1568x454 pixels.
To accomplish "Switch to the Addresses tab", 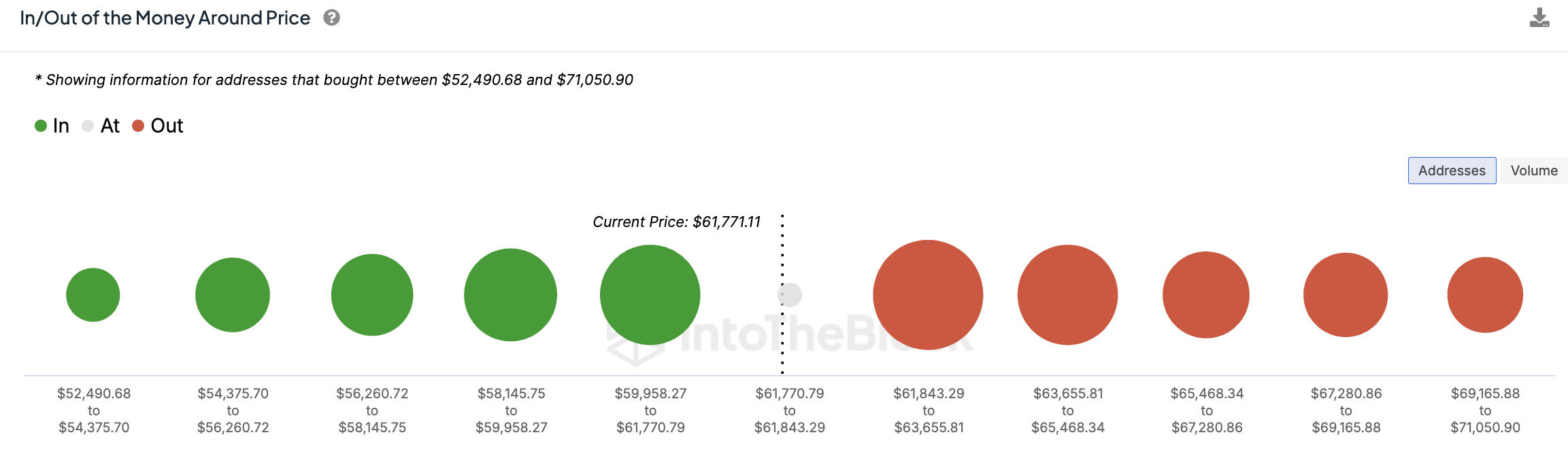I will 1452,171.
